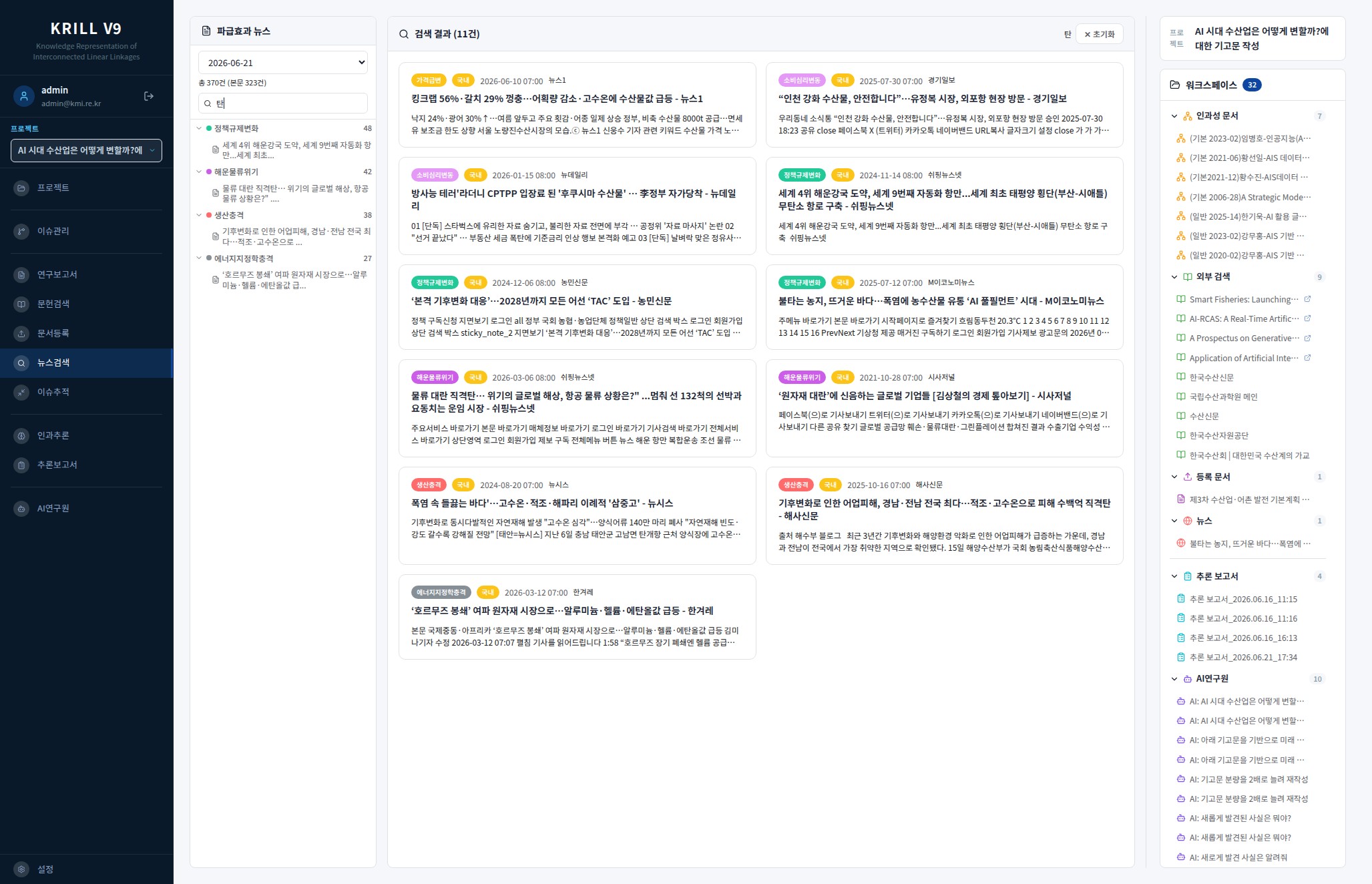Select AI: 새로게 발견 사실은 알려줘 item
Screen dimensions: 1372x884
click(1238, 857)
